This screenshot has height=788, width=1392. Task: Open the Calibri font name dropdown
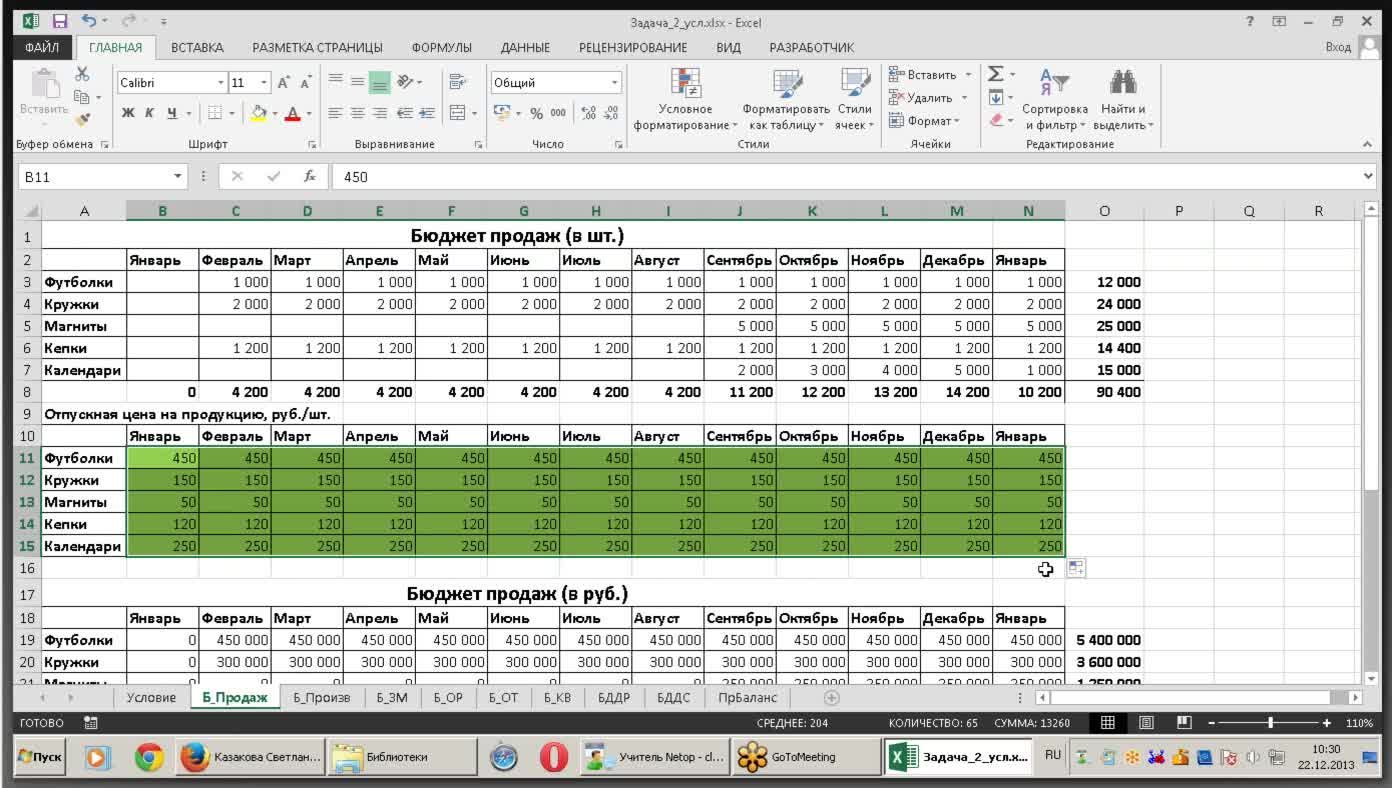(x=221, y=83)
